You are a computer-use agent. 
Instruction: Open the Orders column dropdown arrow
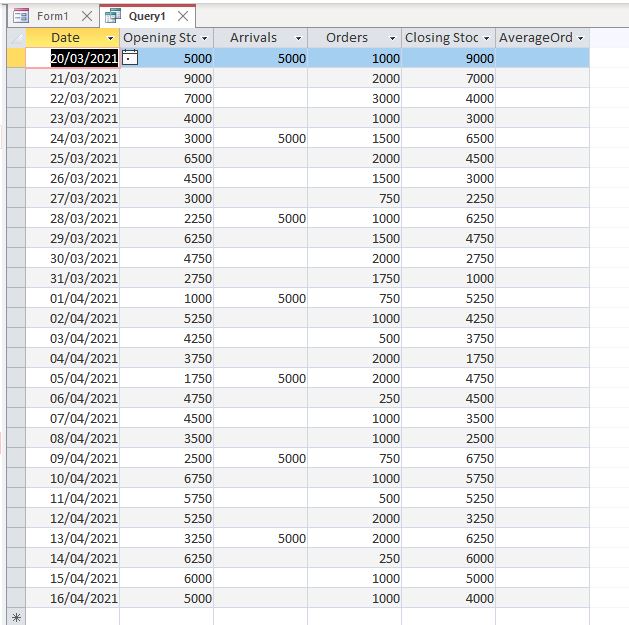[x=392, y=38]
